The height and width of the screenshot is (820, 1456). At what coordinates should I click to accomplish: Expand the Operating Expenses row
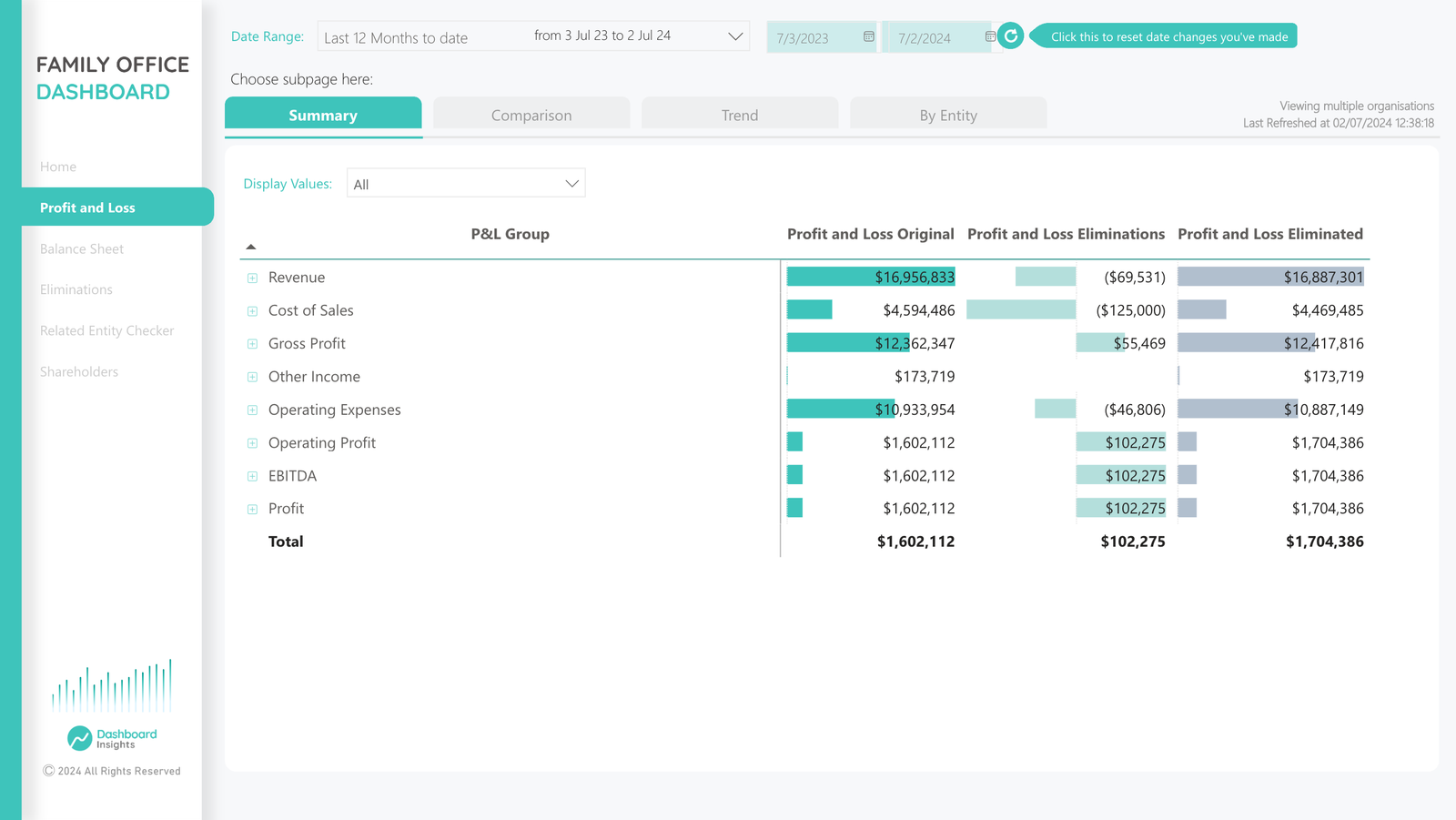tap(253, 410)
